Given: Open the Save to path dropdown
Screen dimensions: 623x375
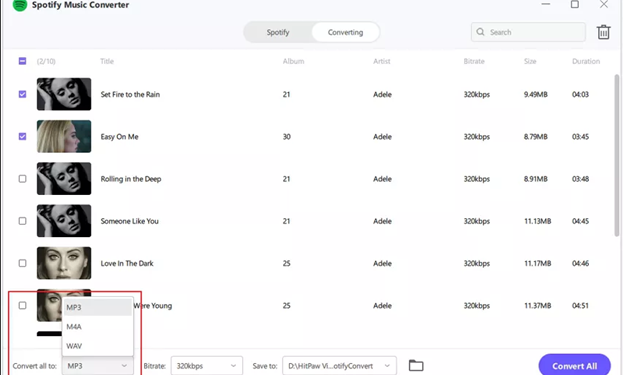Looking at the screenshot, I should [x=339, y=366].
